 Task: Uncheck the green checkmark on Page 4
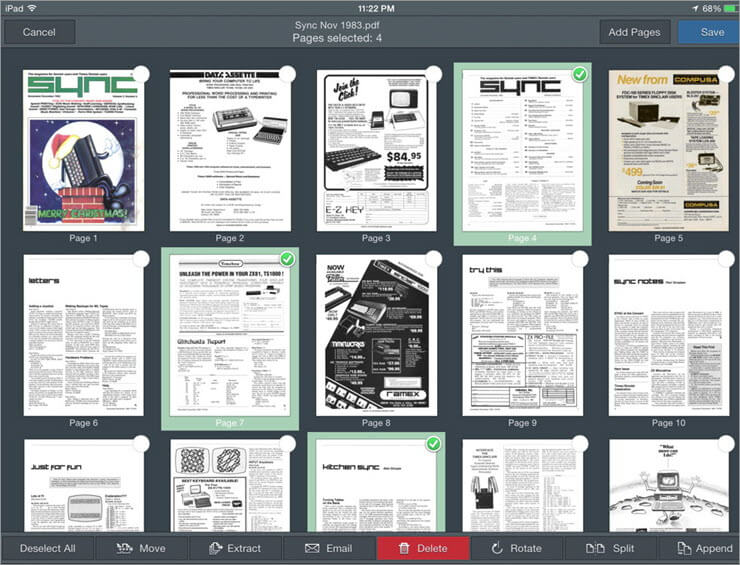tap(579, 74)
